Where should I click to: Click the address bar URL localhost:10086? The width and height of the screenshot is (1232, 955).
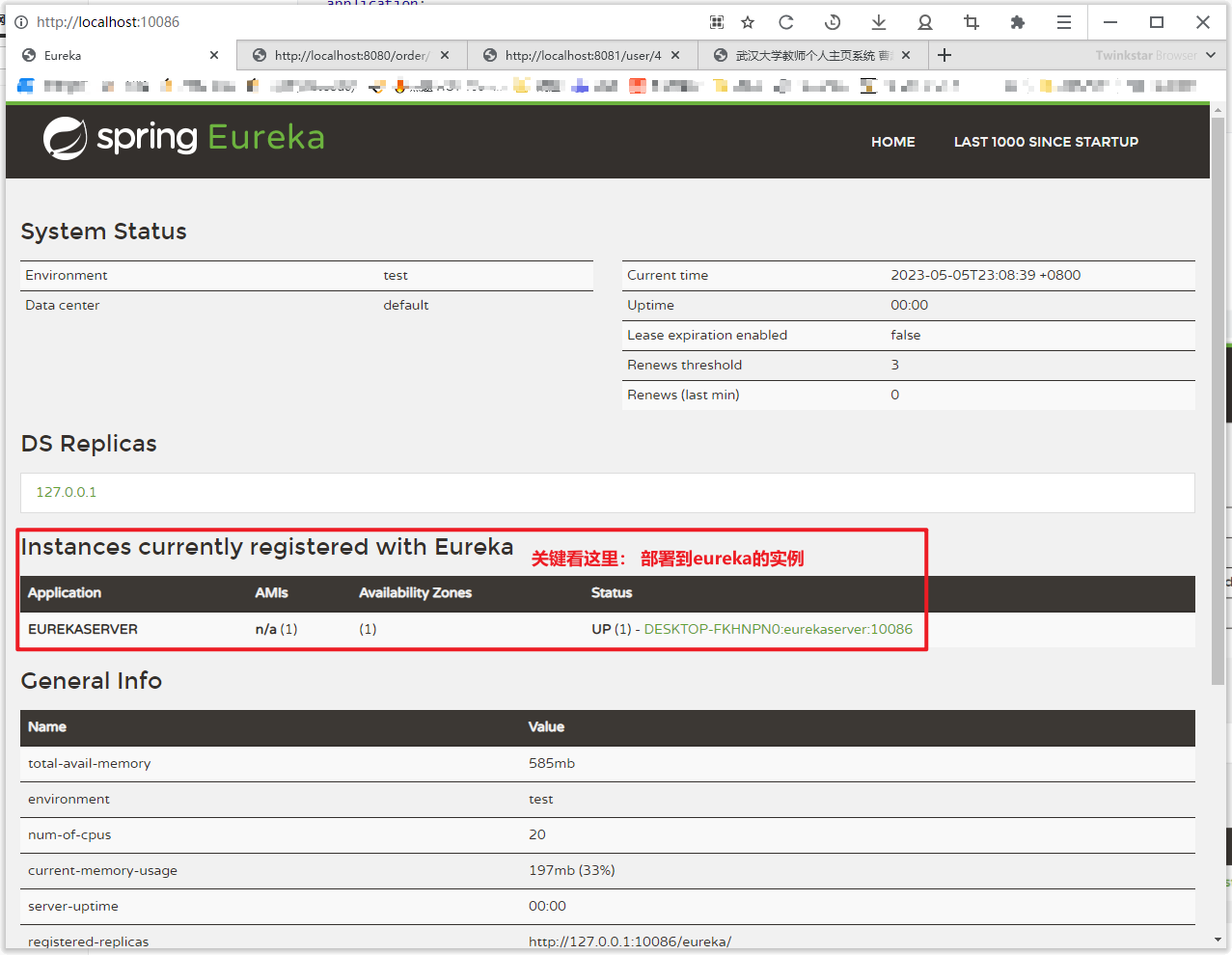[x=108, y=22]
